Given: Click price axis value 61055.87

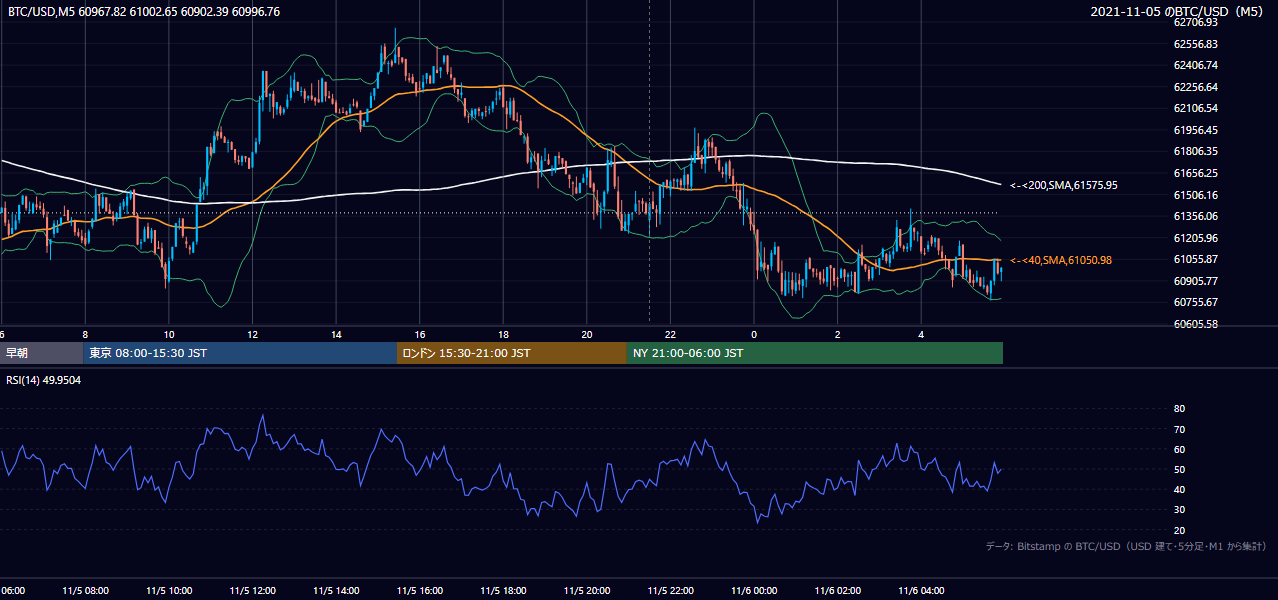Looking at the screenshot, I should point(1195,259).
